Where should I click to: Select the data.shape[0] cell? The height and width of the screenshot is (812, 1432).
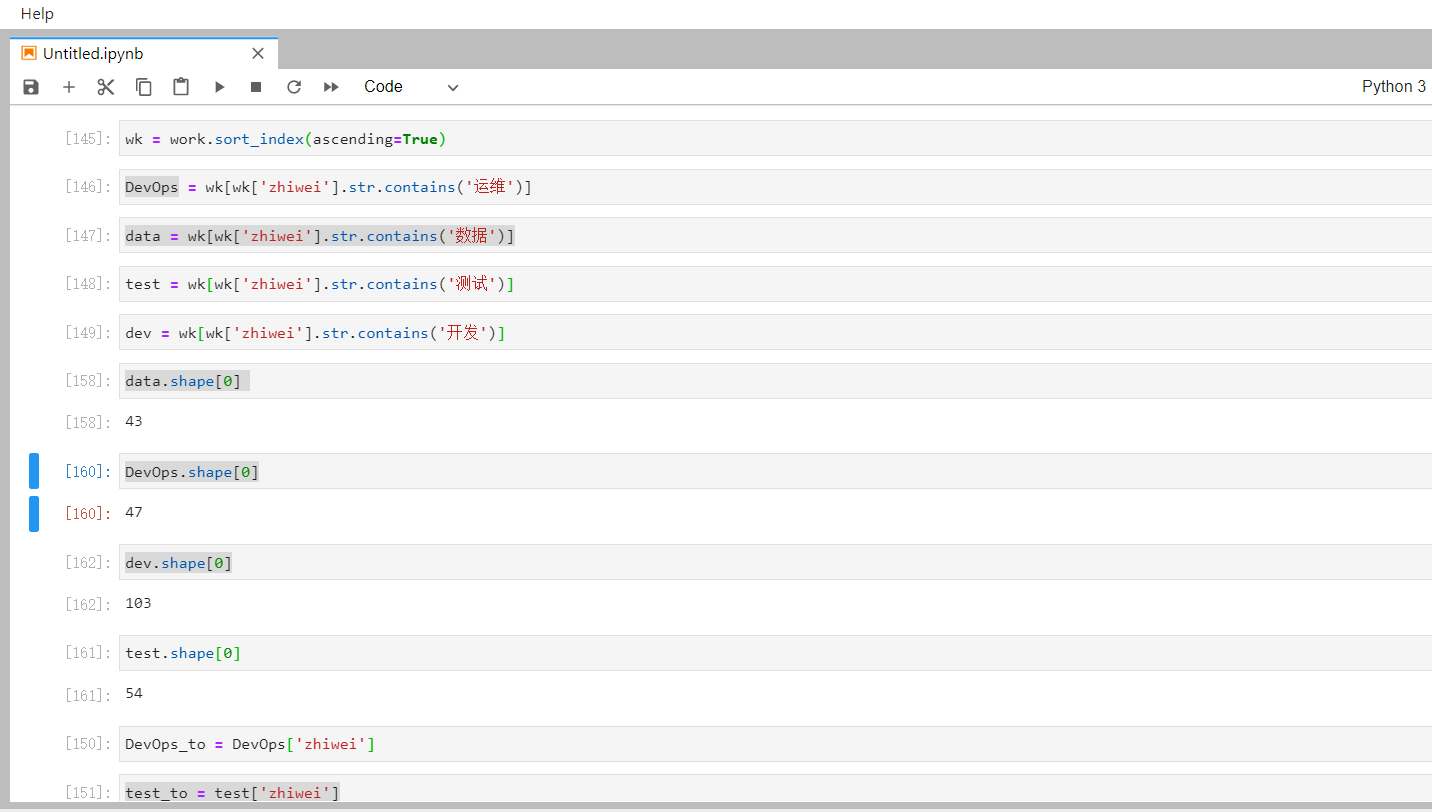(775, 381)
